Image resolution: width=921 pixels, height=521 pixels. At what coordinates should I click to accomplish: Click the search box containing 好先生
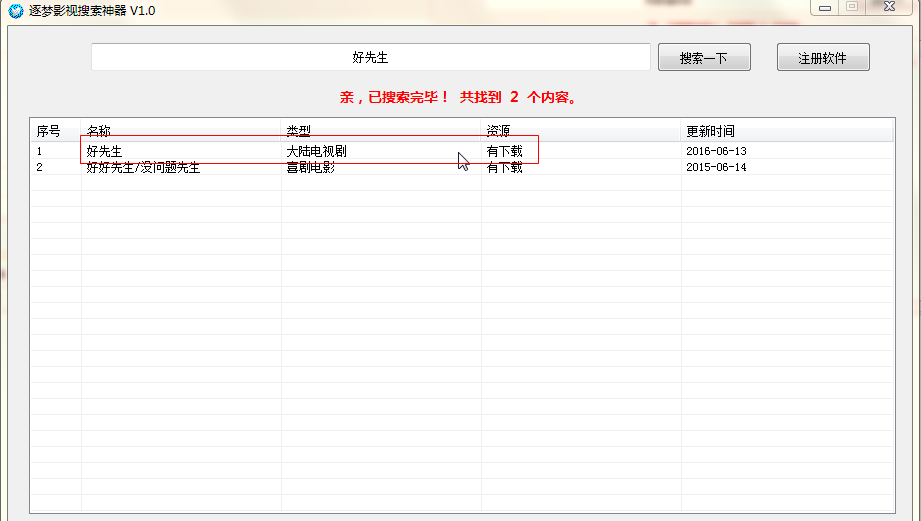[370, 58]
